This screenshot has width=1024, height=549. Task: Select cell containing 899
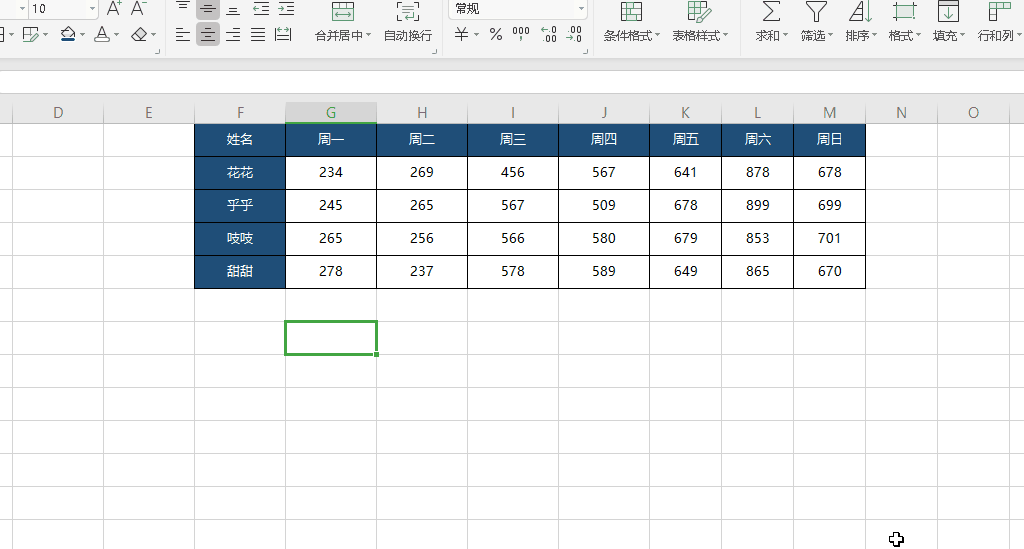point(758,206)
